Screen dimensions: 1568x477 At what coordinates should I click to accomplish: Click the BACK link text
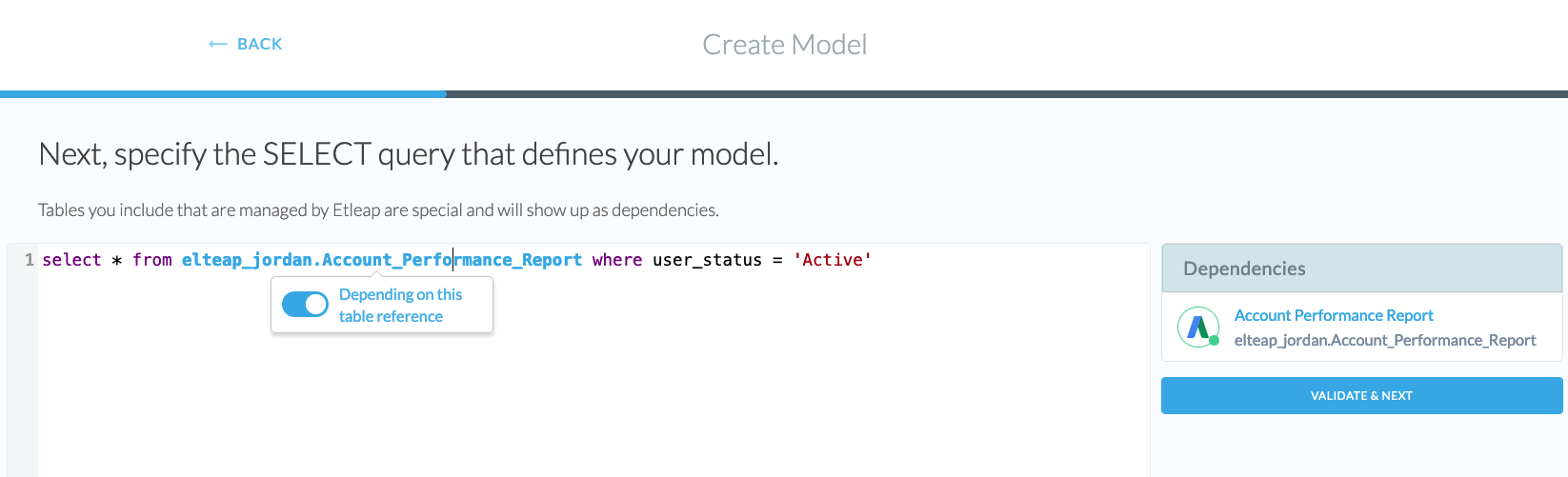pos(259,45)
